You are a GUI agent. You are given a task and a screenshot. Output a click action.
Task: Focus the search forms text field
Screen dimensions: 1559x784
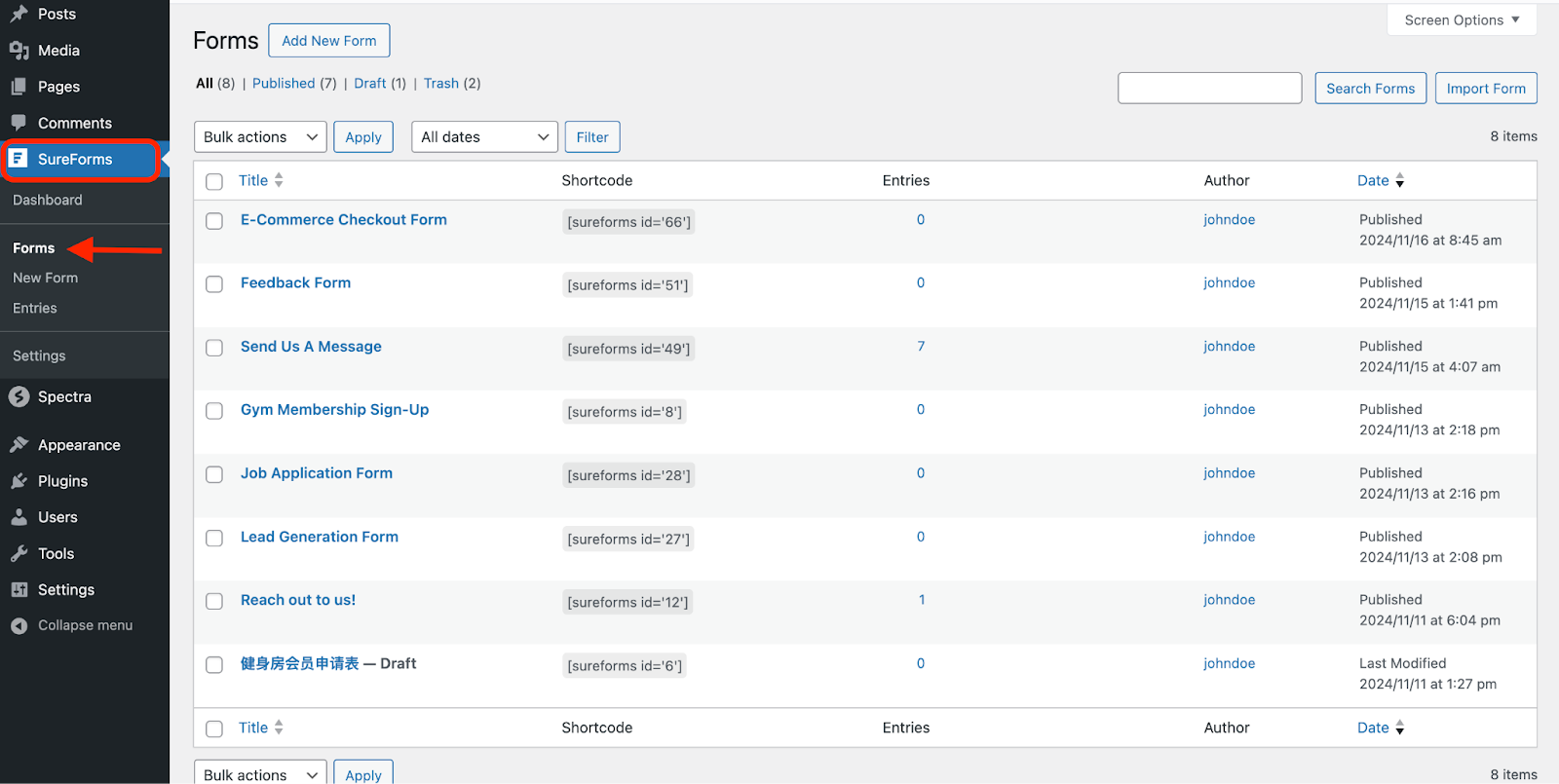1209,88
